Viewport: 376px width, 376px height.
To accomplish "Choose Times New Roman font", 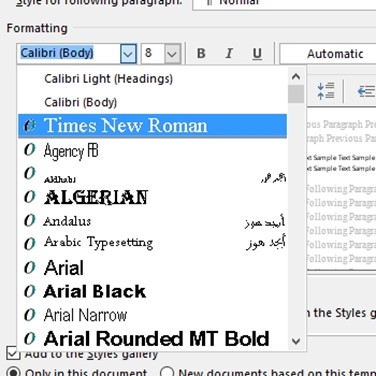I will 152,126.
